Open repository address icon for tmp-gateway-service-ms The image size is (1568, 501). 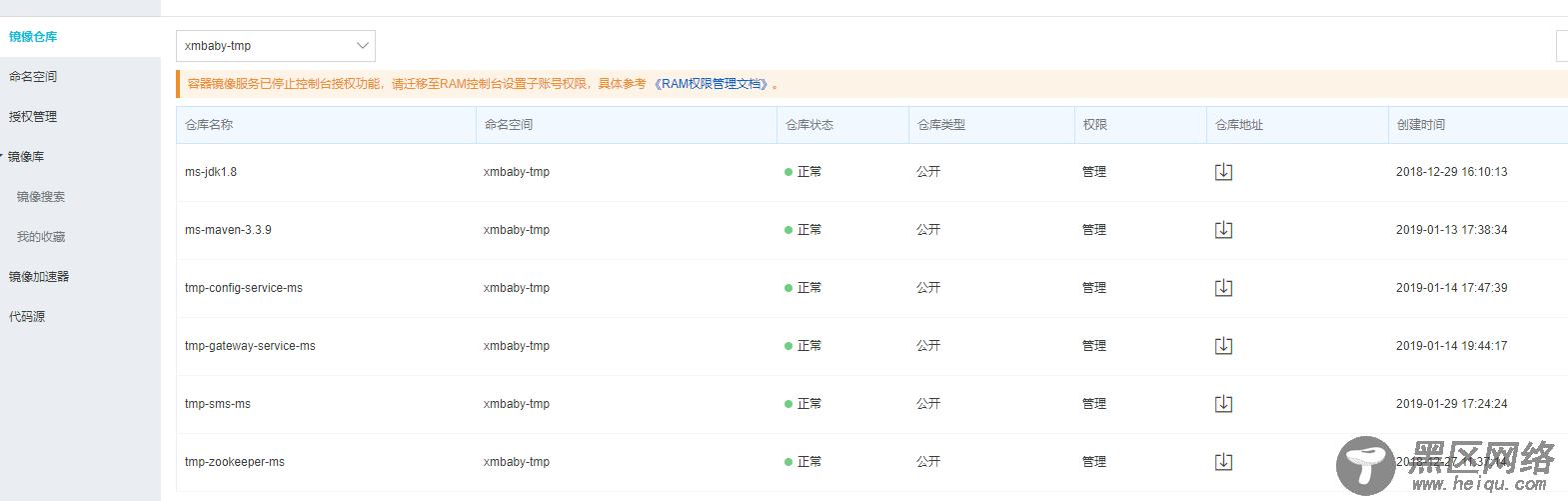point(1223,346)
